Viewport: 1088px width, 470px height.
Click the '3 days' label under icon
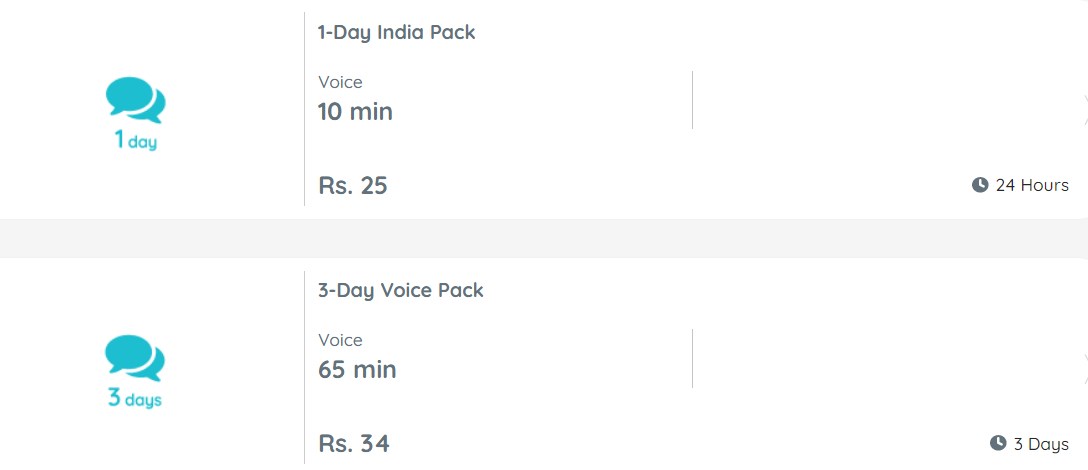[x=135, y=398]
